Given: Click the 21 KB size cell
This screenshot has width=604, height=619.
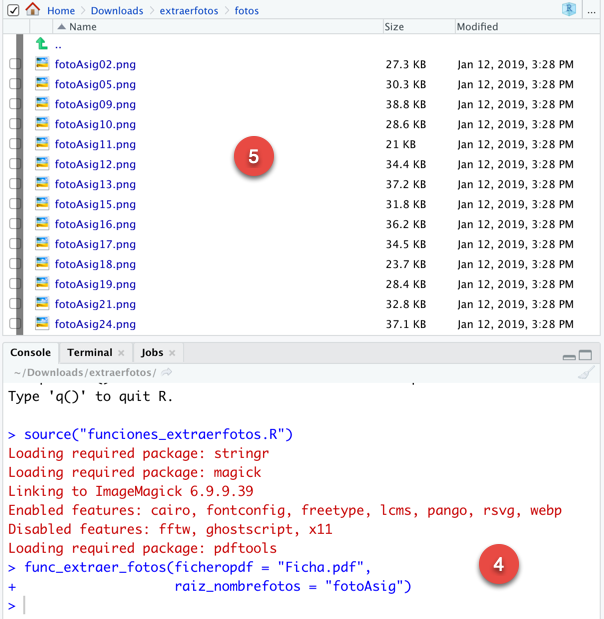Looking at the screenshot, I should pos(401,144).
